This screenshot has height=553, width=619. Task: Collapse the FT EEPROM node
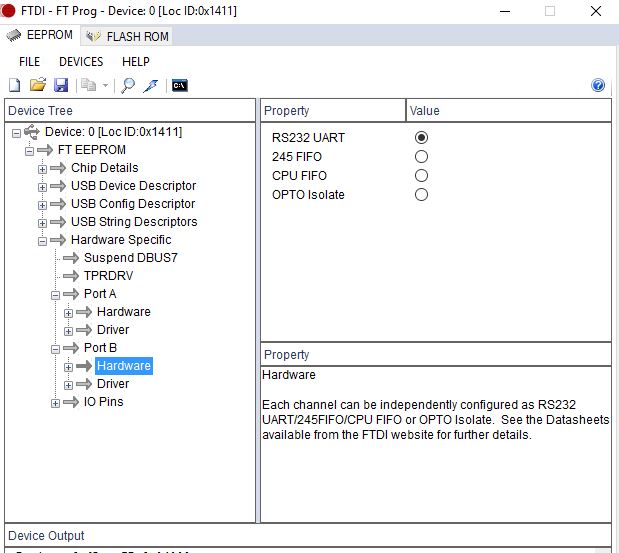pos(29,151)
